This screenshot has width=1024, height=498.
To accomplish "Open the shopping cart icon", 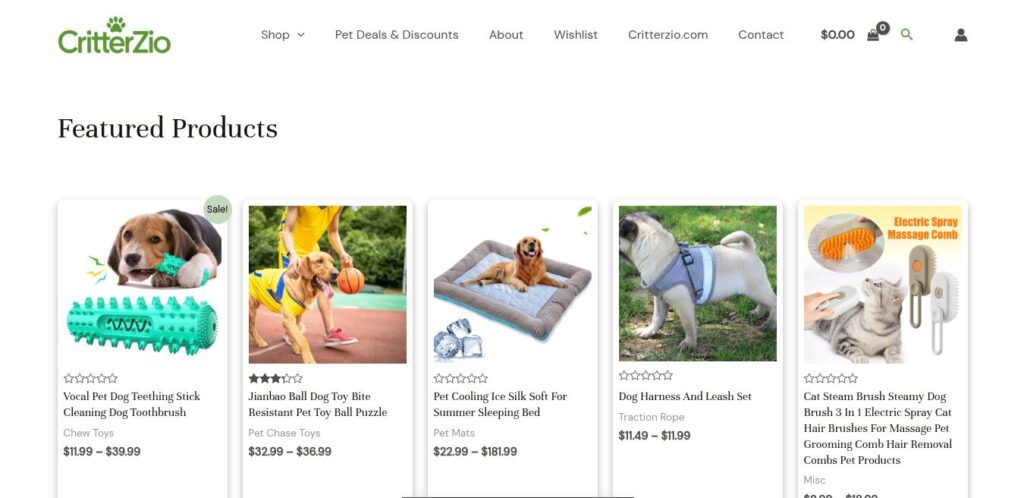I will (x=874, y=34).
